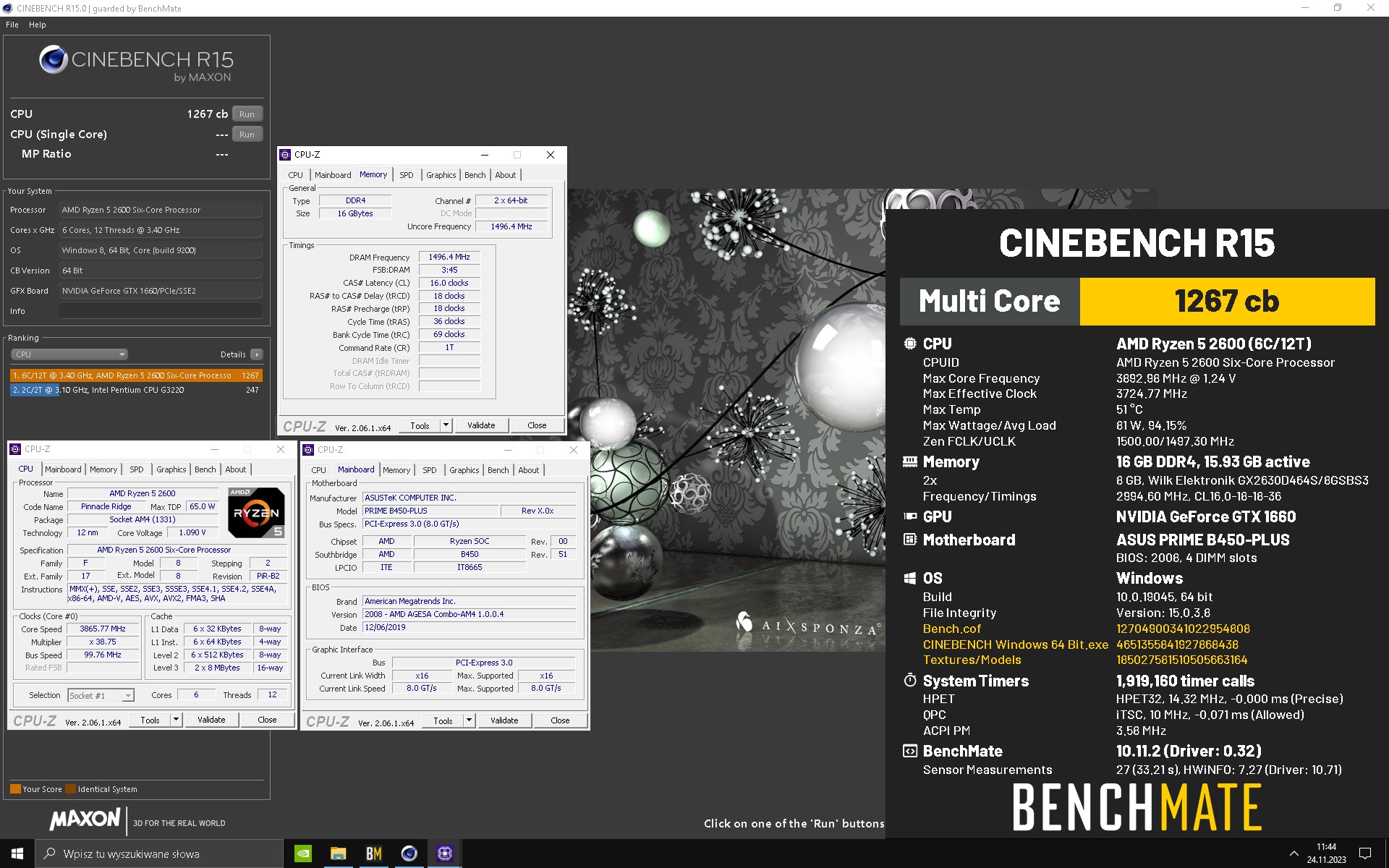Open File Explorer from taskbar
The width and height of the screenshot is (1389, 868).
[338, 854]
